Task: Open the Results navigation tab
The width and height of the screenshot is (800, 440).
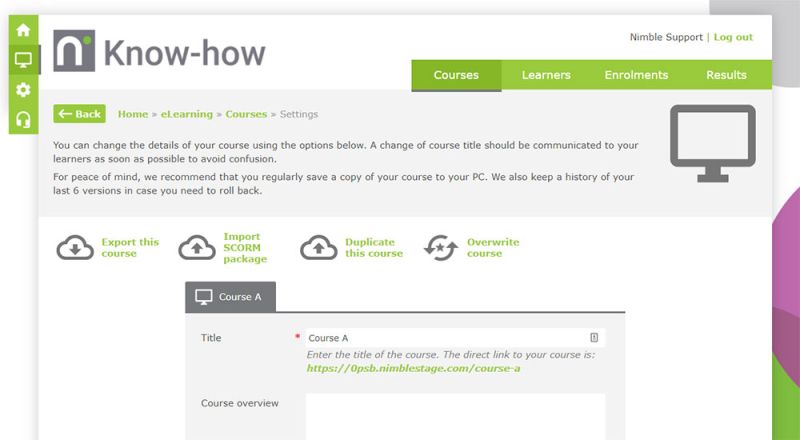Action: coord(726,75)
